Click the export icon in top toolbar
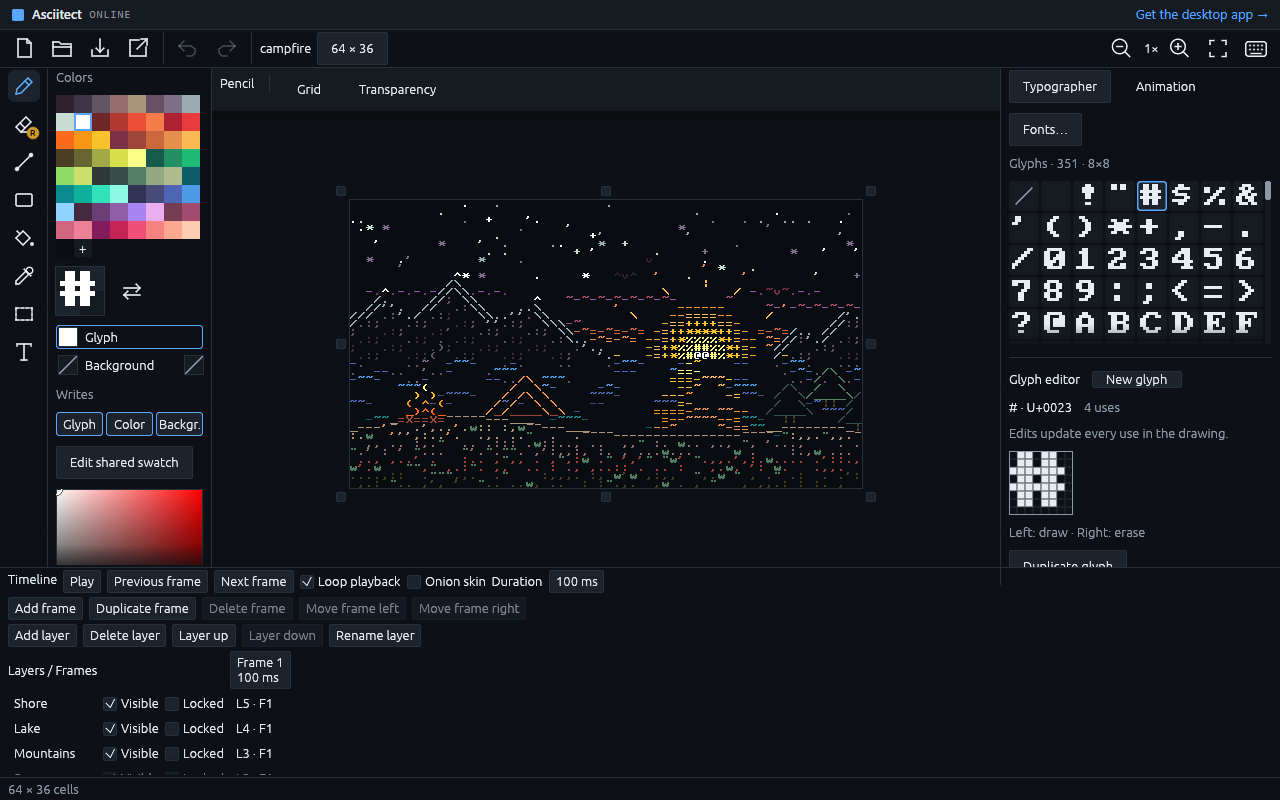 138,48
